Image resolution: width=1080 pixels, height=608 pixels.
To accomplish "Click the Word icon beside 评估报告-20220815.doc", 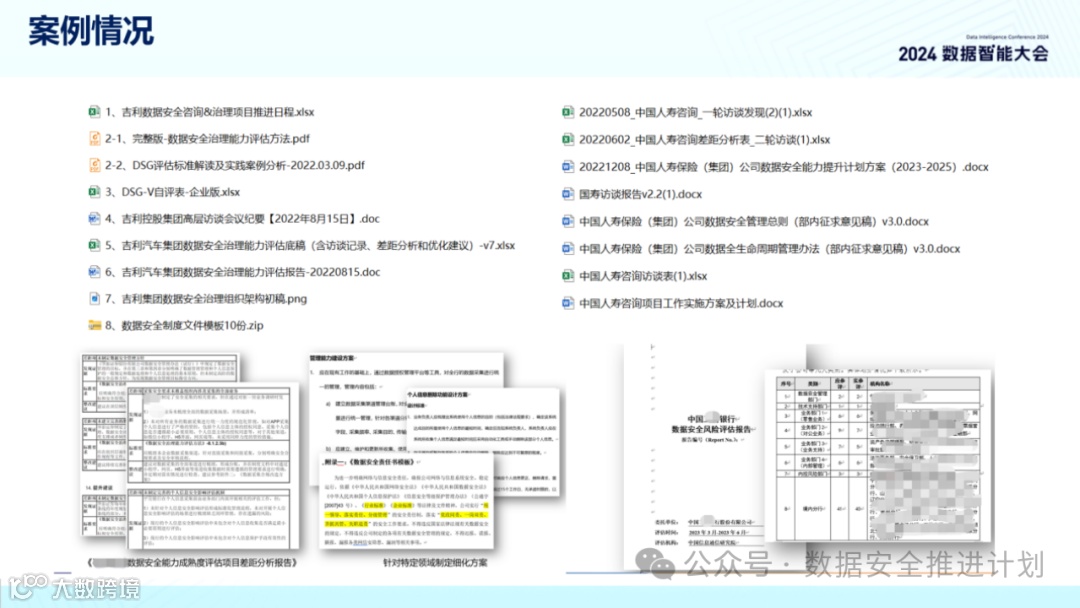I will pyautogui.click(x=94, y=272).
